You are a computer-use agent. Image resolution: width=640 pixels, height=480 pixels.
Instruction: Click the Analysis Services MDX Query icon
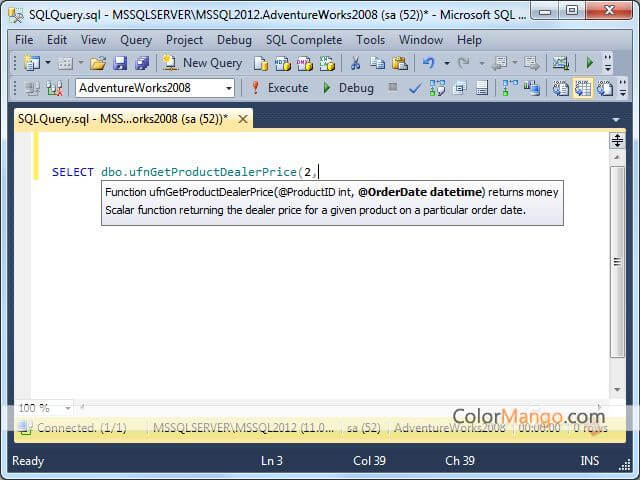pos(282,63)
